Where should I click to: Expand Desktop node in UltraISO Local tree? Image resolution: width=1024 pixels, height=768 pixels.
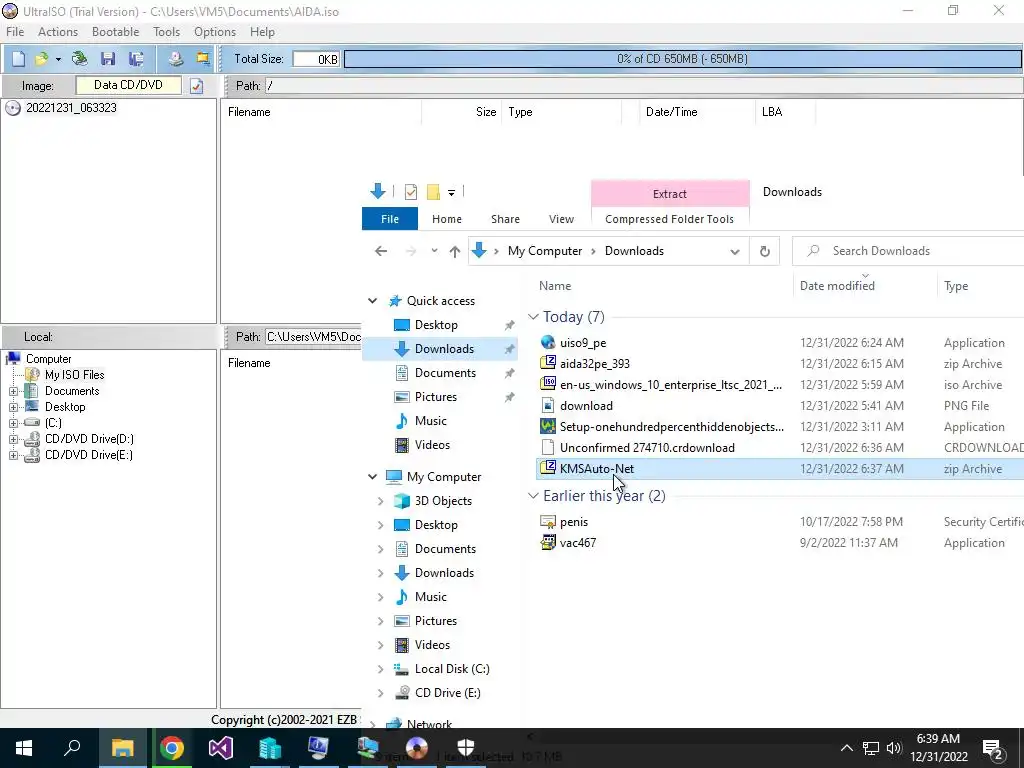(13, 408)
